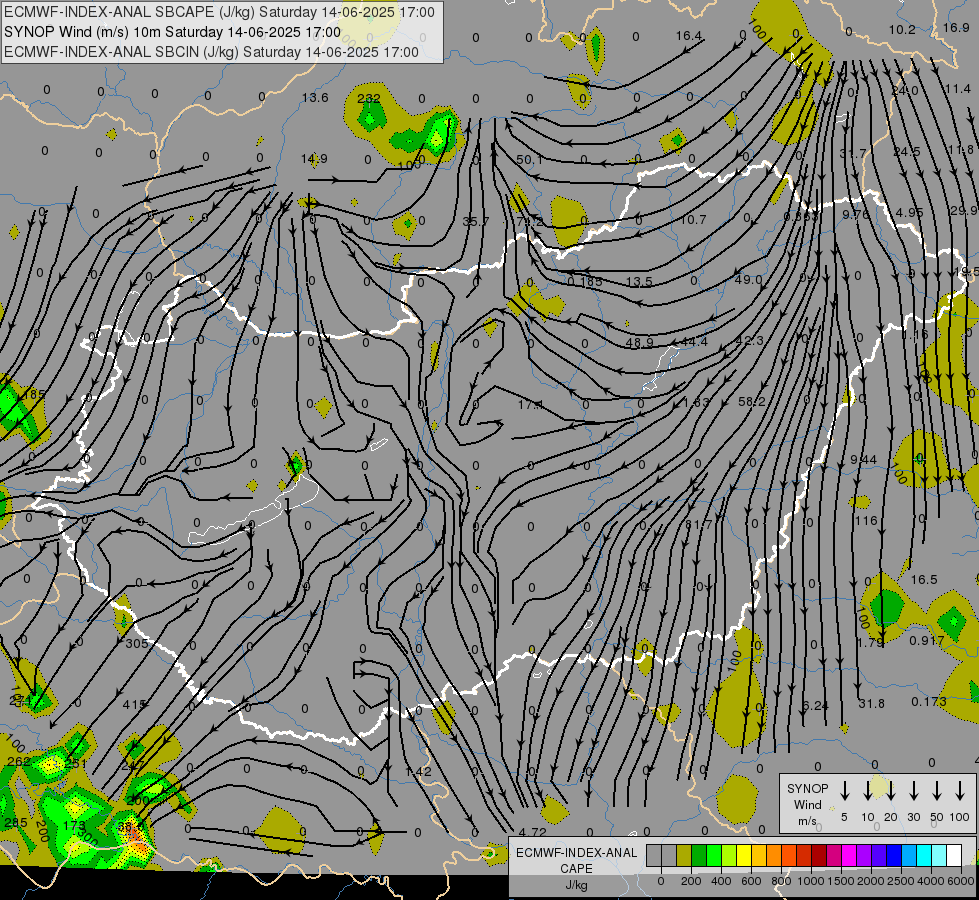Click the map value 31.8
979x900 pixels.
click(x=871, y=703)
